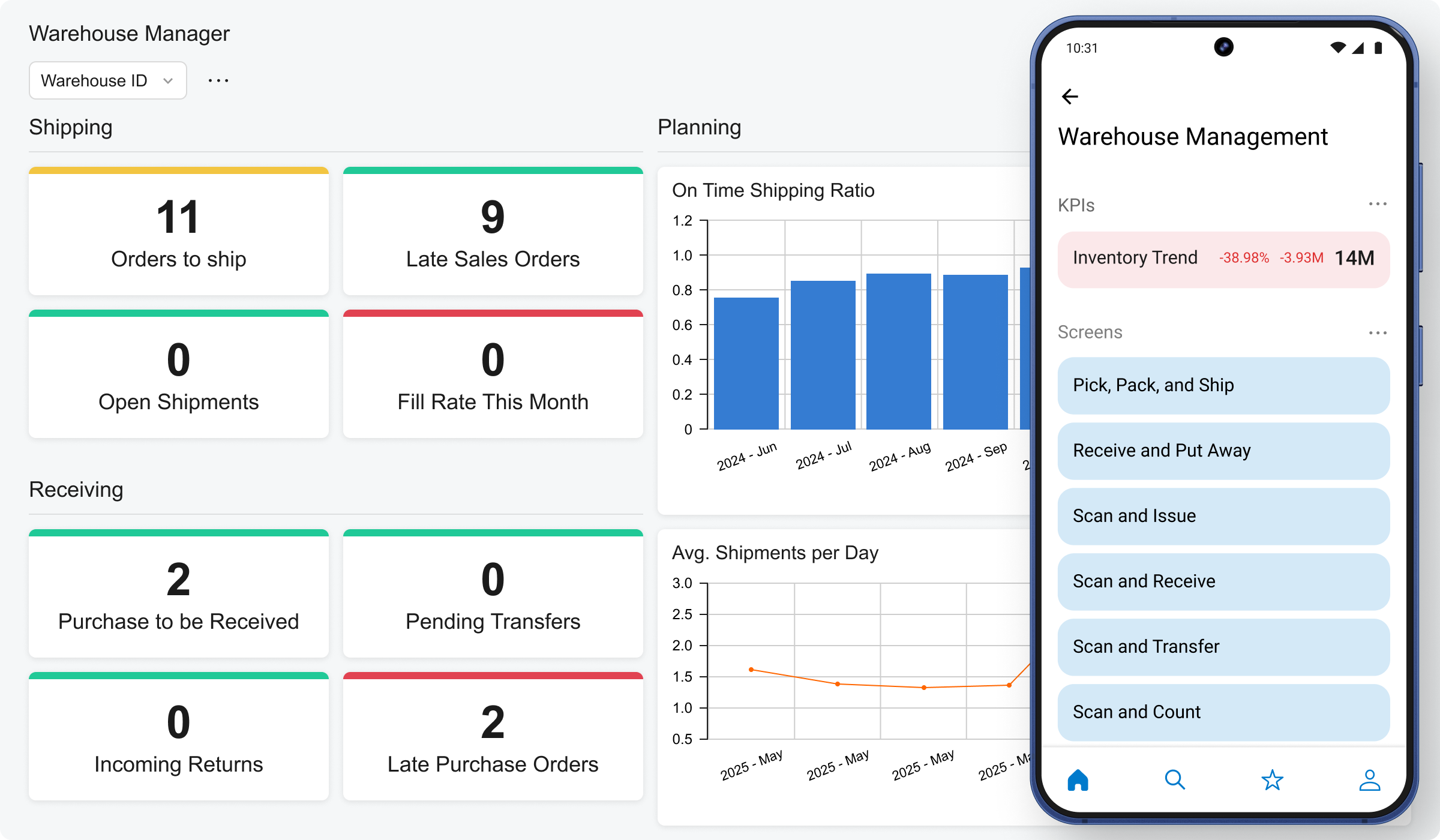Open the KPIs section options menu
Image resolution: width=1440 pixels, height=840 pixels.
[1378, 204]
